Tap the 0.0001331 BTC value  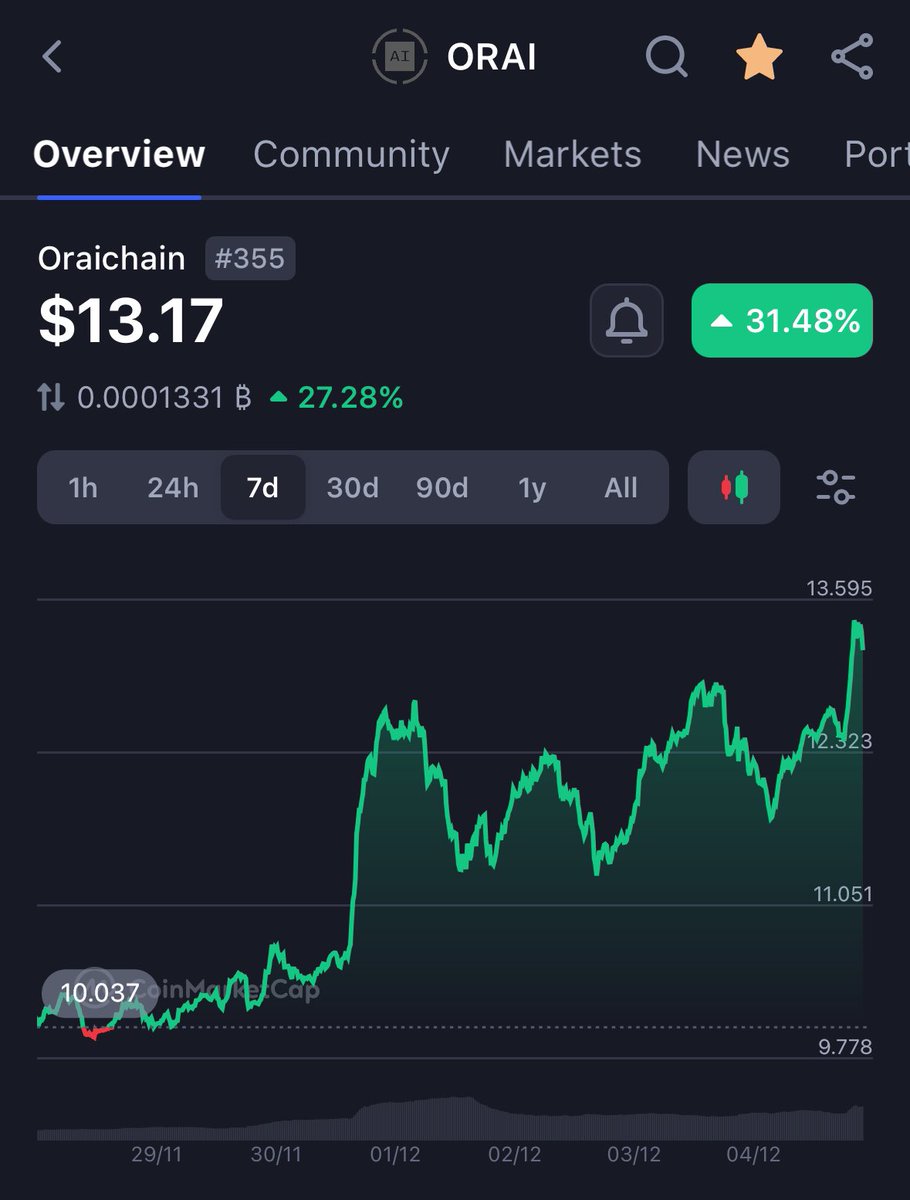pyautogui.click(x=163, y=398)
